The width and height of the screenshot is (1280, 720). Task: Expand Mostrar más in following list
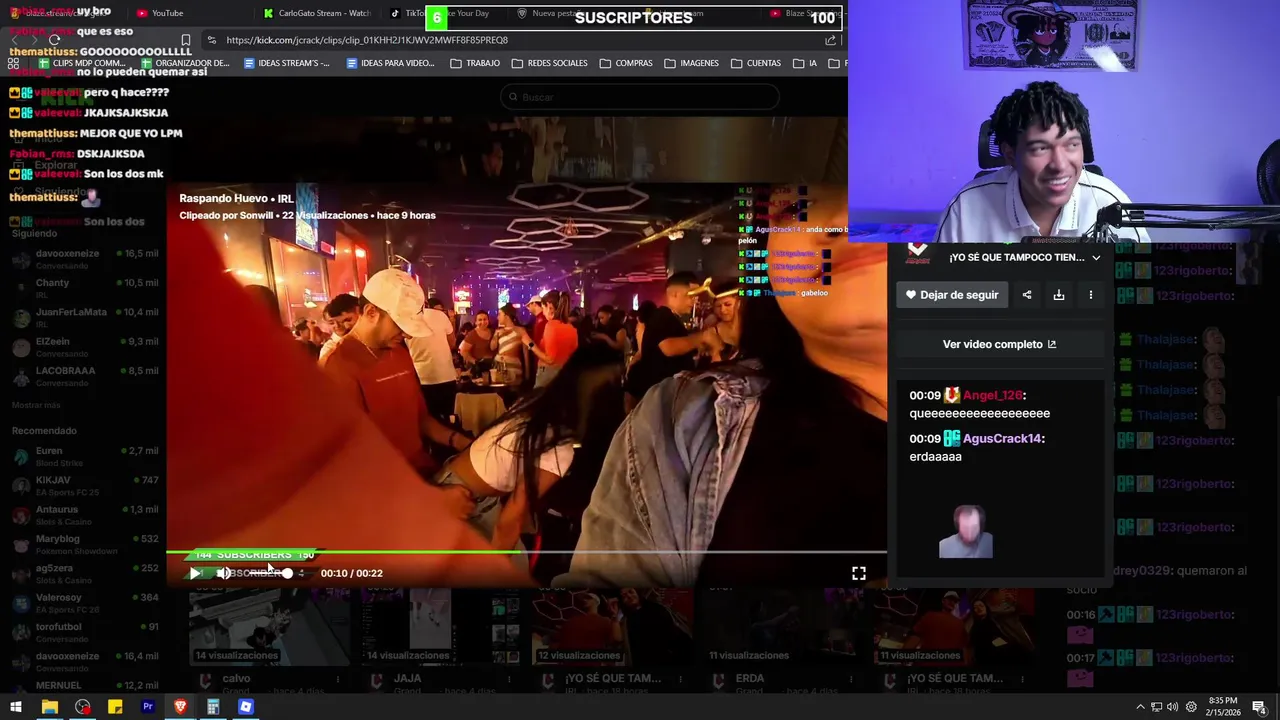tap(36, 405)
